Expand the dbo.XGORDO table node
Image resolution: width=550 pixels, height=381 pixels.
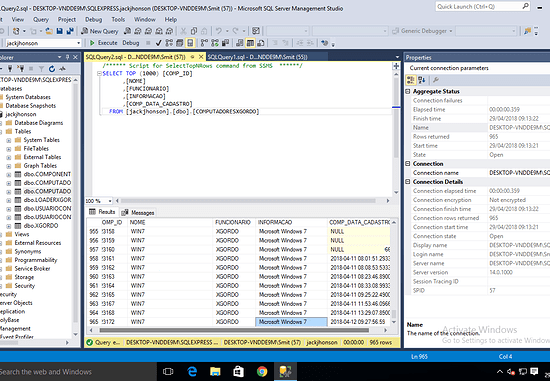point(9,226)
